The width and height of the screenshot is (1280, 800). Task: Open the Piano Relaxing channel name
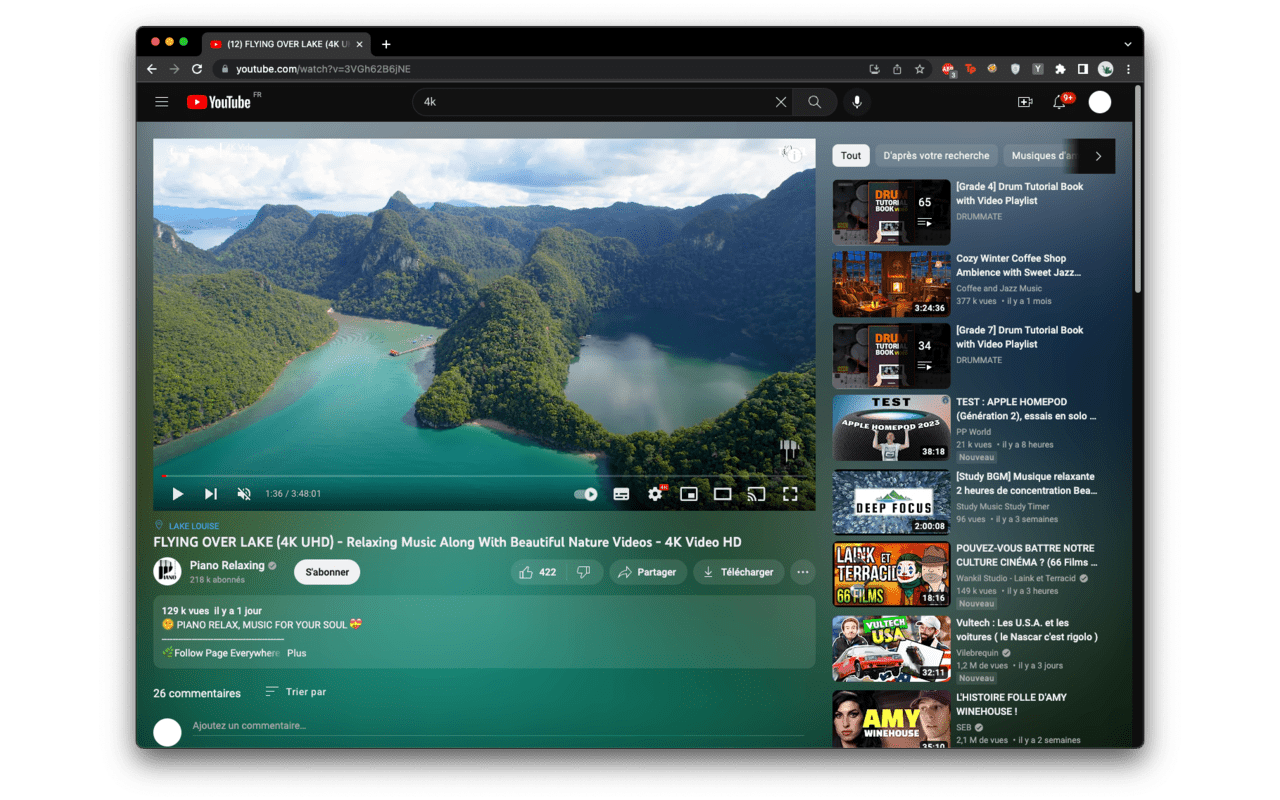coord(227,565)
